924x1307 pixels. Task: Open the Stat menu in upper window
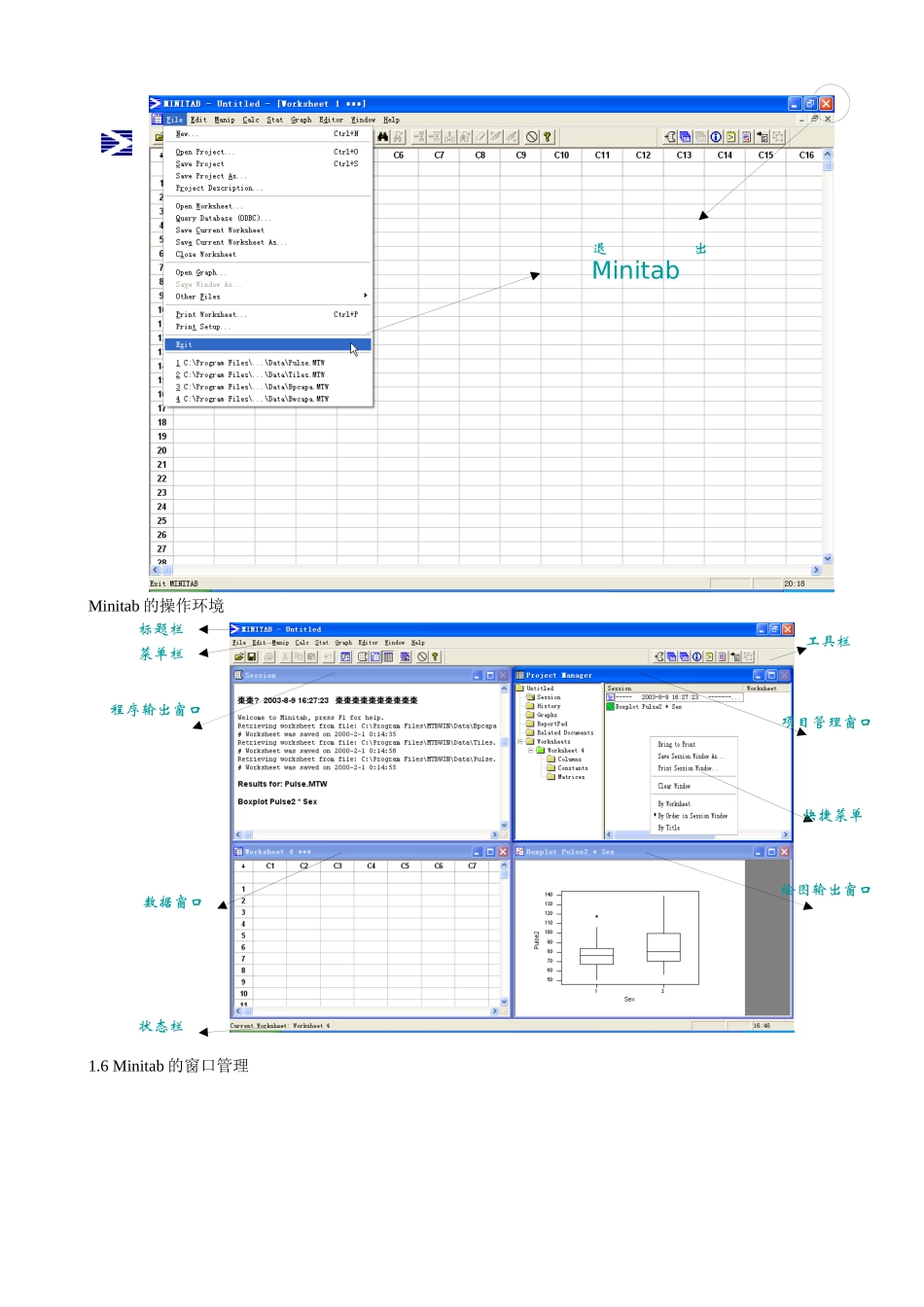point(275,120)
